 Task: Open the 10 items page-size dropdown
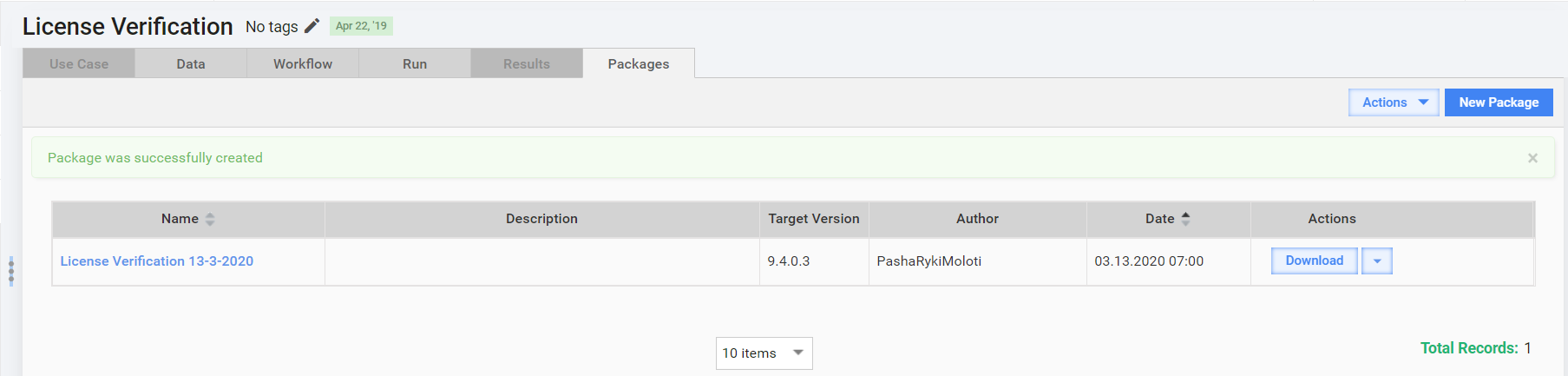[x=764, y=353]
